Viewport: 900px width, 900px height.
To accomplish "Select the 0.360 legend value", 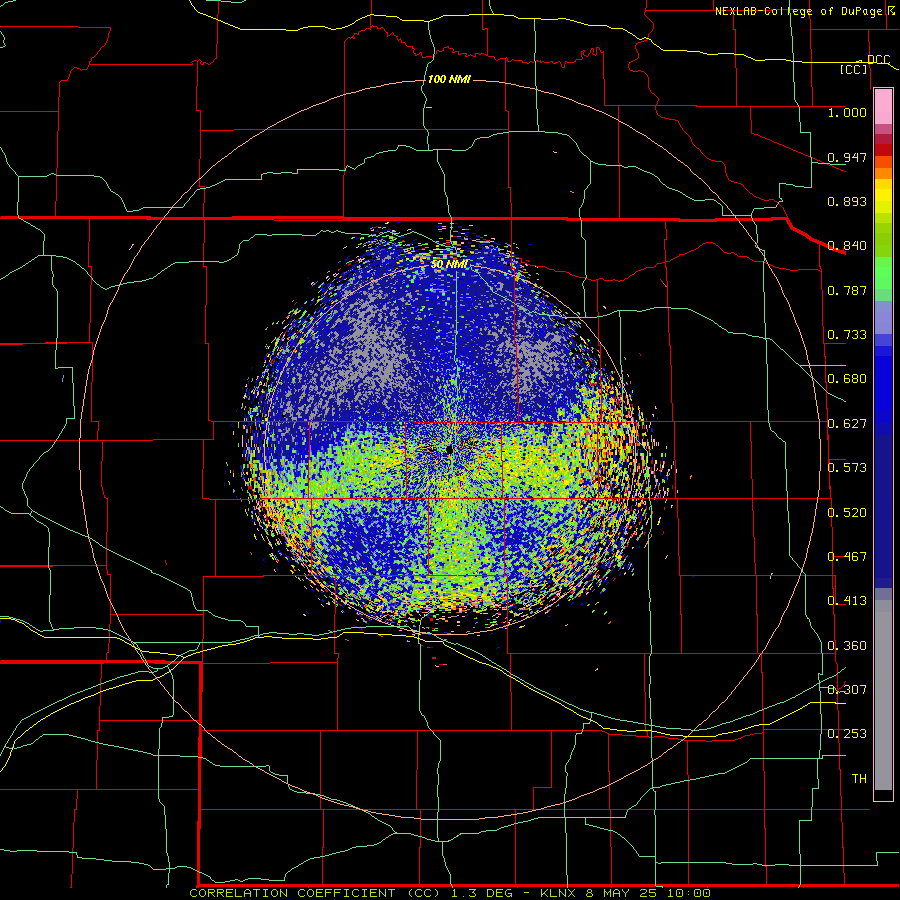I will click(847, 646).
